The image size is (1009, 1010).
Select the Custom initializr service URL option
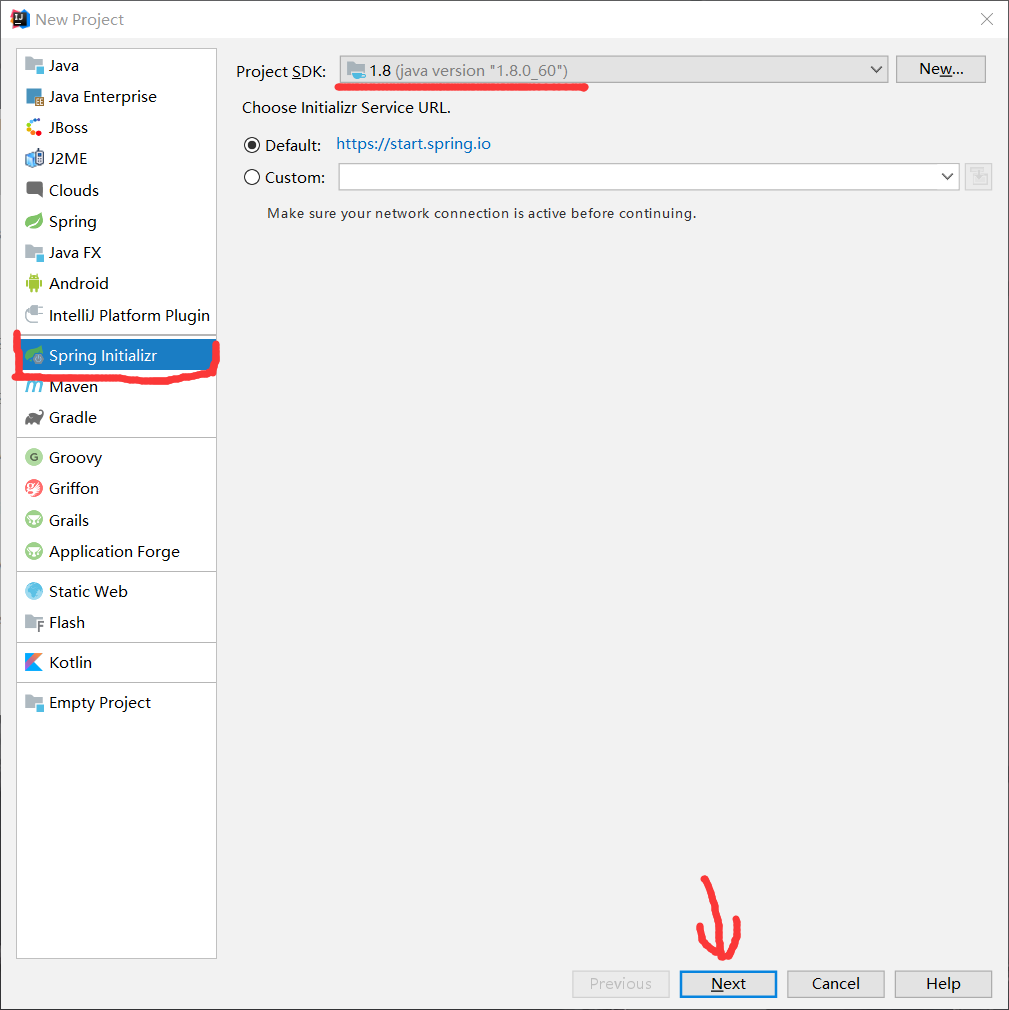pos(252,177)
